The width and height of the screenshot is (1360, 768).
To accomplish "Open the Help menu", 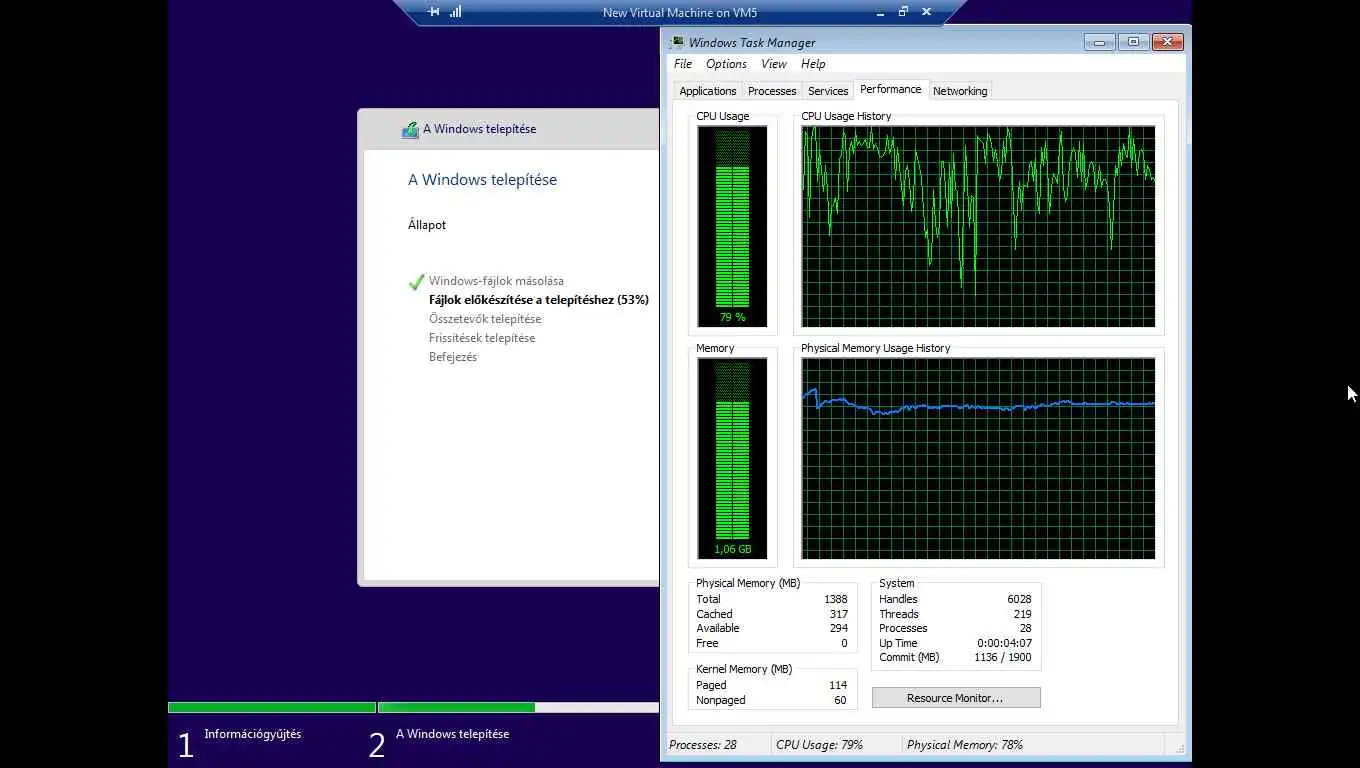I will click(x=813, y=64).
